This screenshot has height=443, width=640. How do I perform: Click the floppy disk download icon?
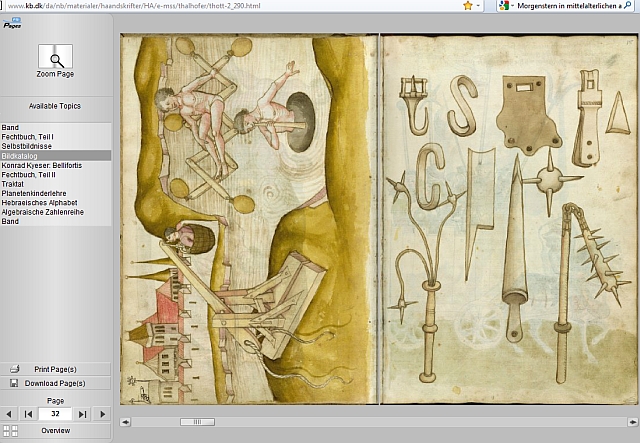pos(14,383)
